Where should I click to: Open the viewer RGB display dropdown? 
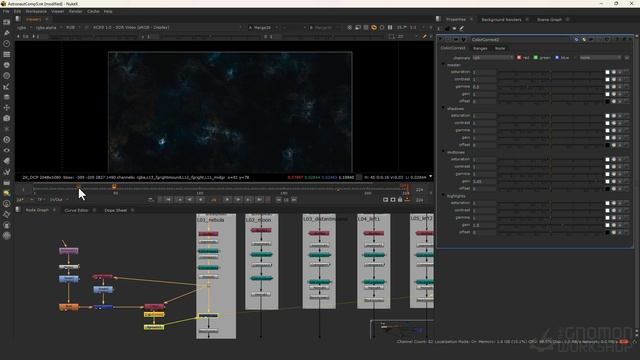(x=73, y=27)
